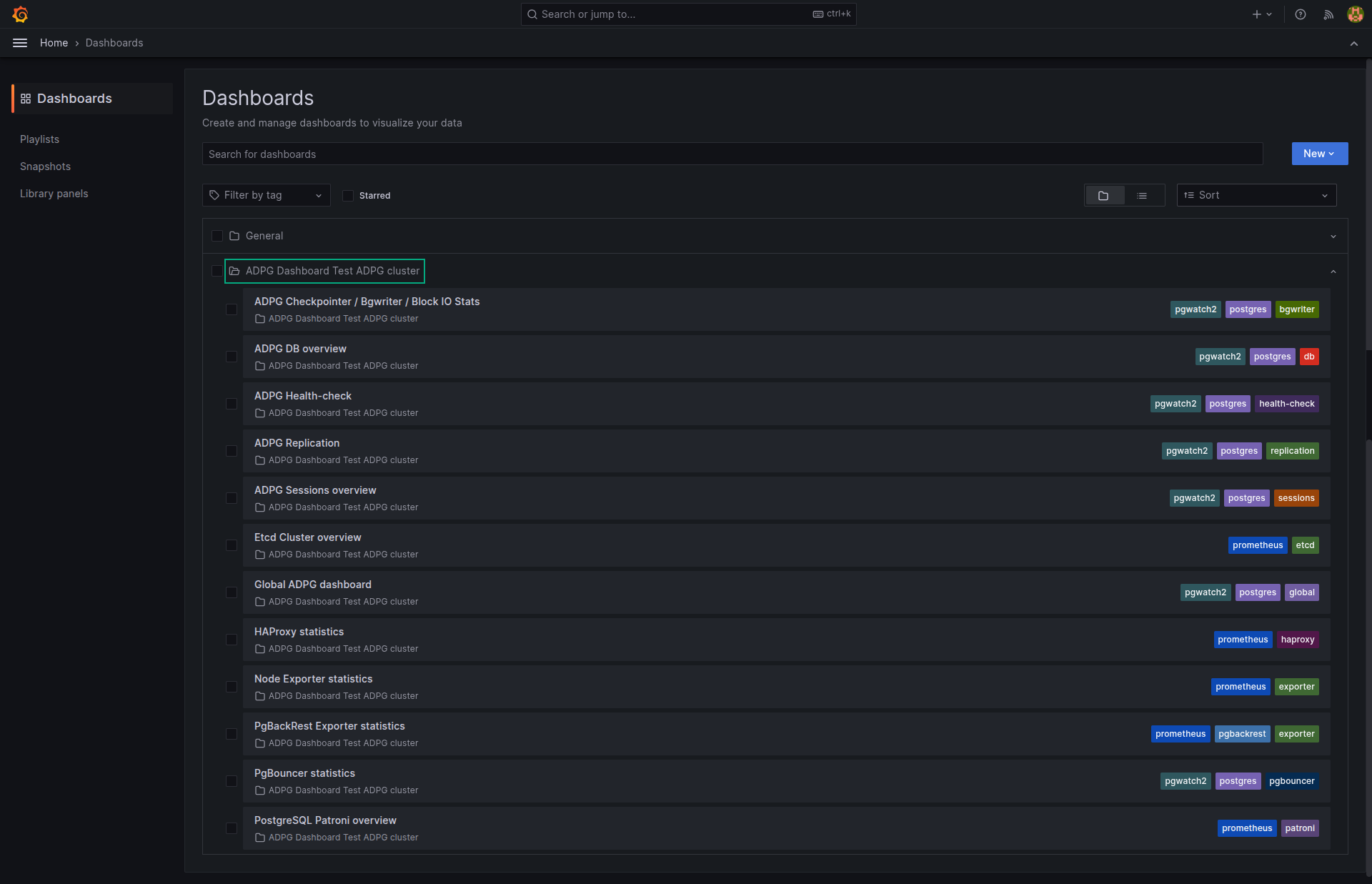Click the Dashboards grid icon in sidebar
1372x884 pixels.
pyautogui.click(x=26, y=99)
